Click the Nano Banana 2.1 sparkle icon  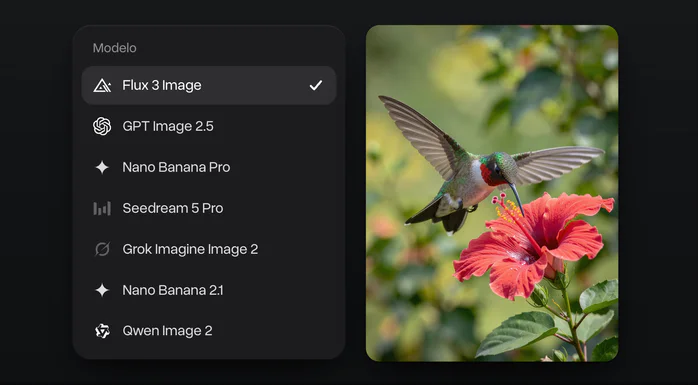[102, 290]
